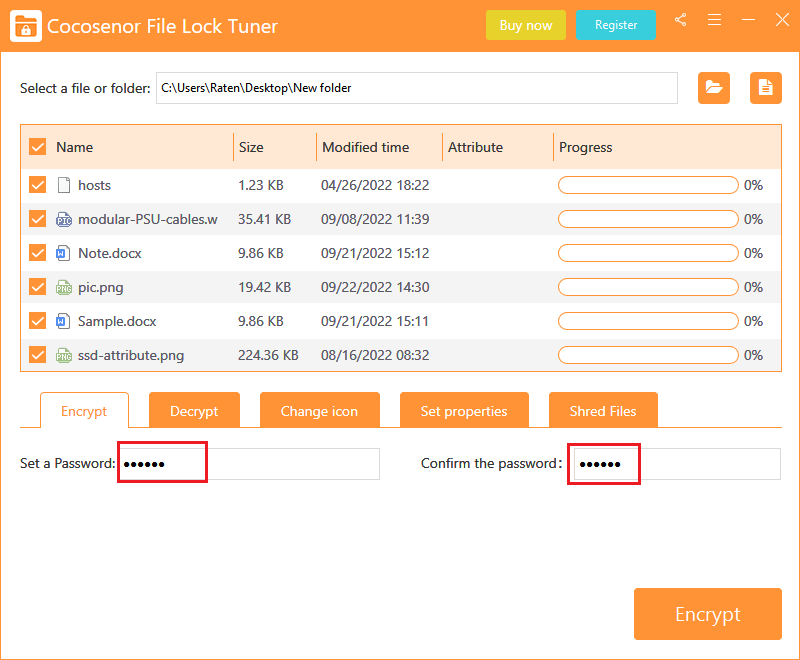Click the modular-PSU-cables progress bar
800x660 pixels.
pos(648,219)
